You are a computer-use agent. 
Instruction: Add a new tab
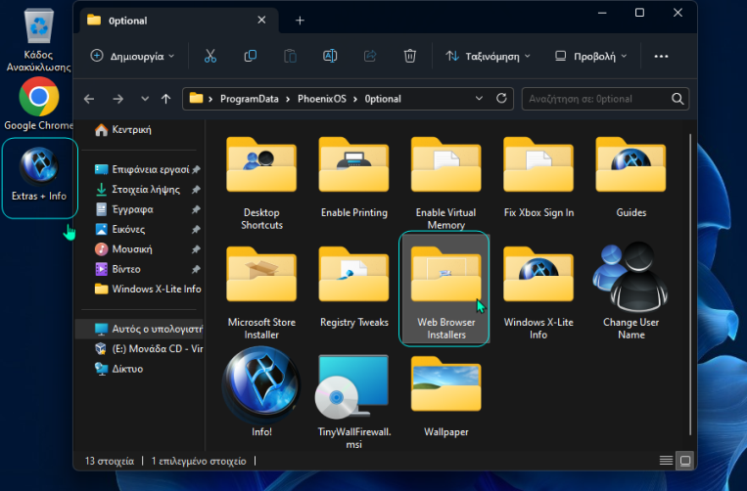tap(300, 20)
